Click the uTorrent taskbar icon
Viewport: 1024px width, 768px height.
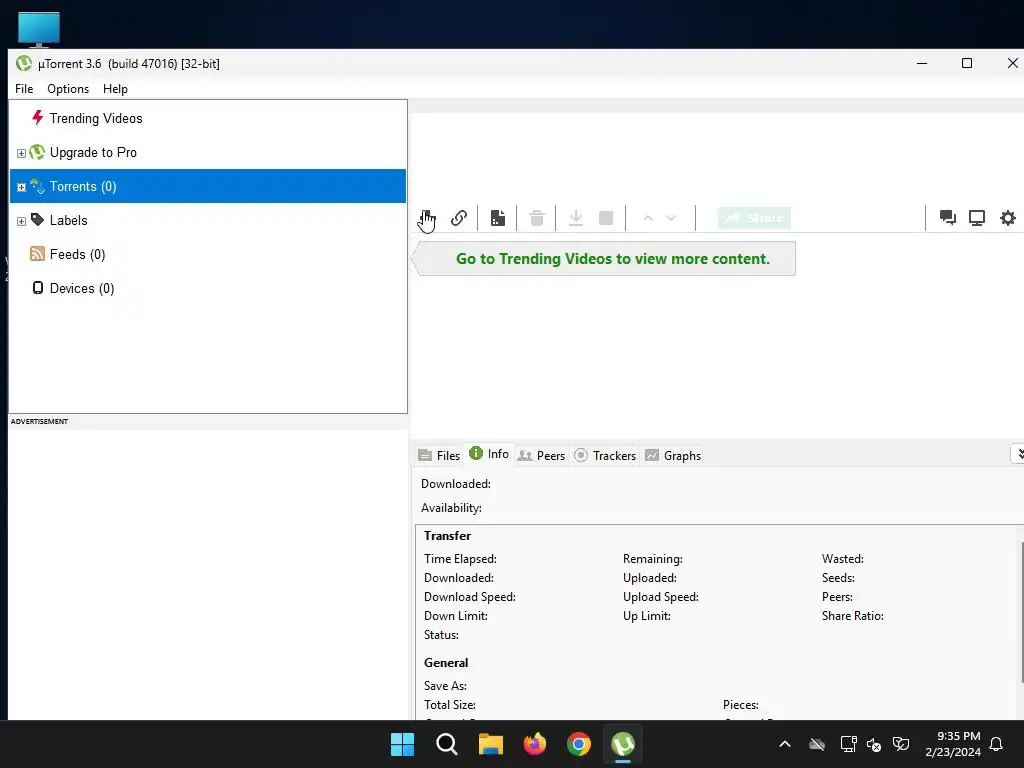623,744
